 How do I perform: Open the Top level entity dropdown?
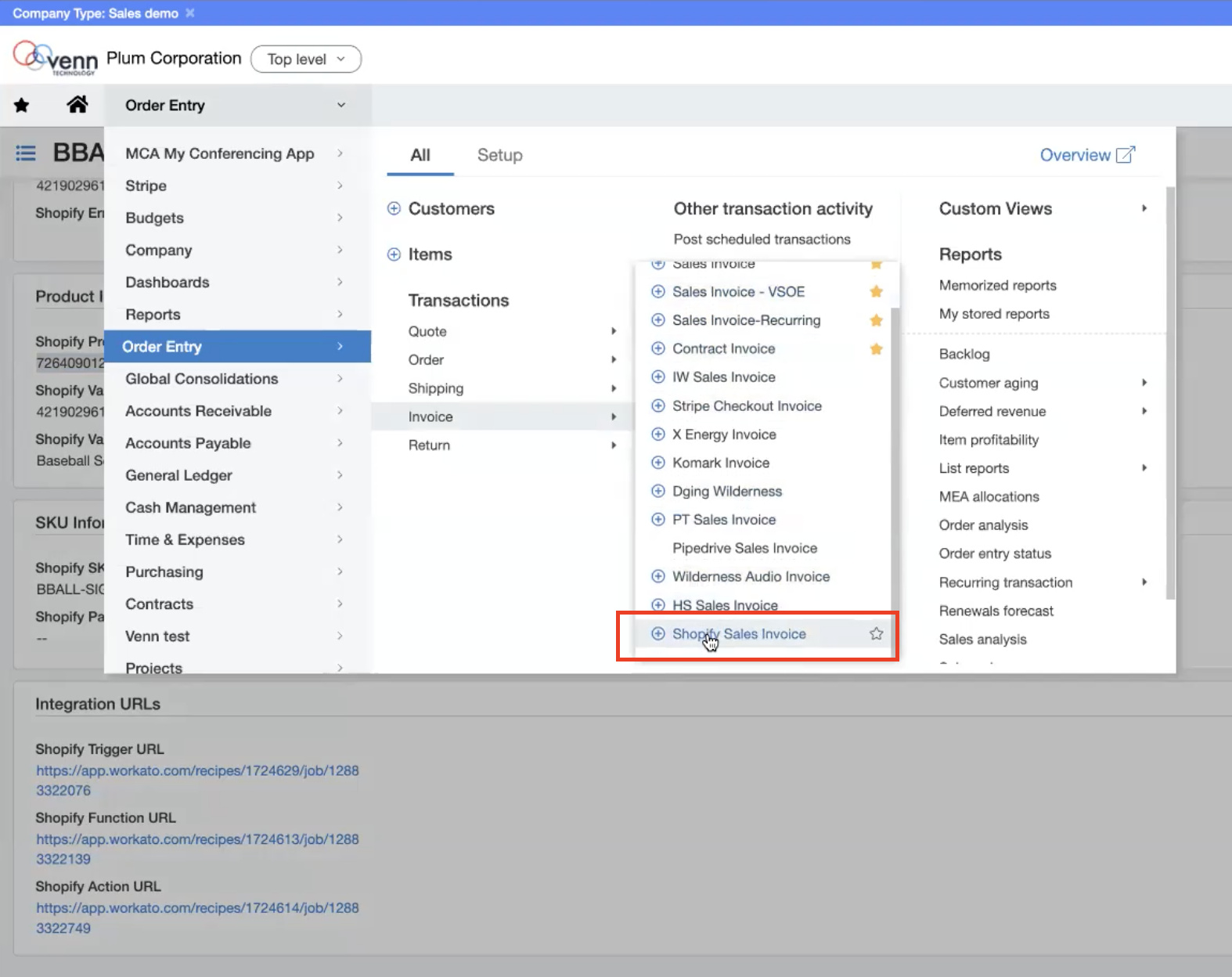306,59
